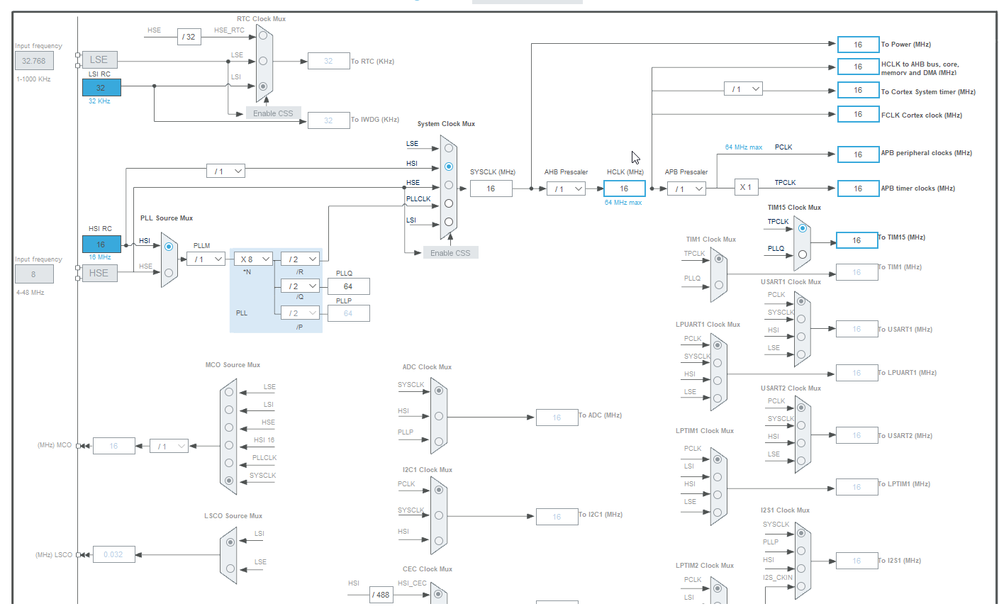Click the blue LSI RC 32 block
The width and height of the screenshot is (999, 606).
click(101, 88)
